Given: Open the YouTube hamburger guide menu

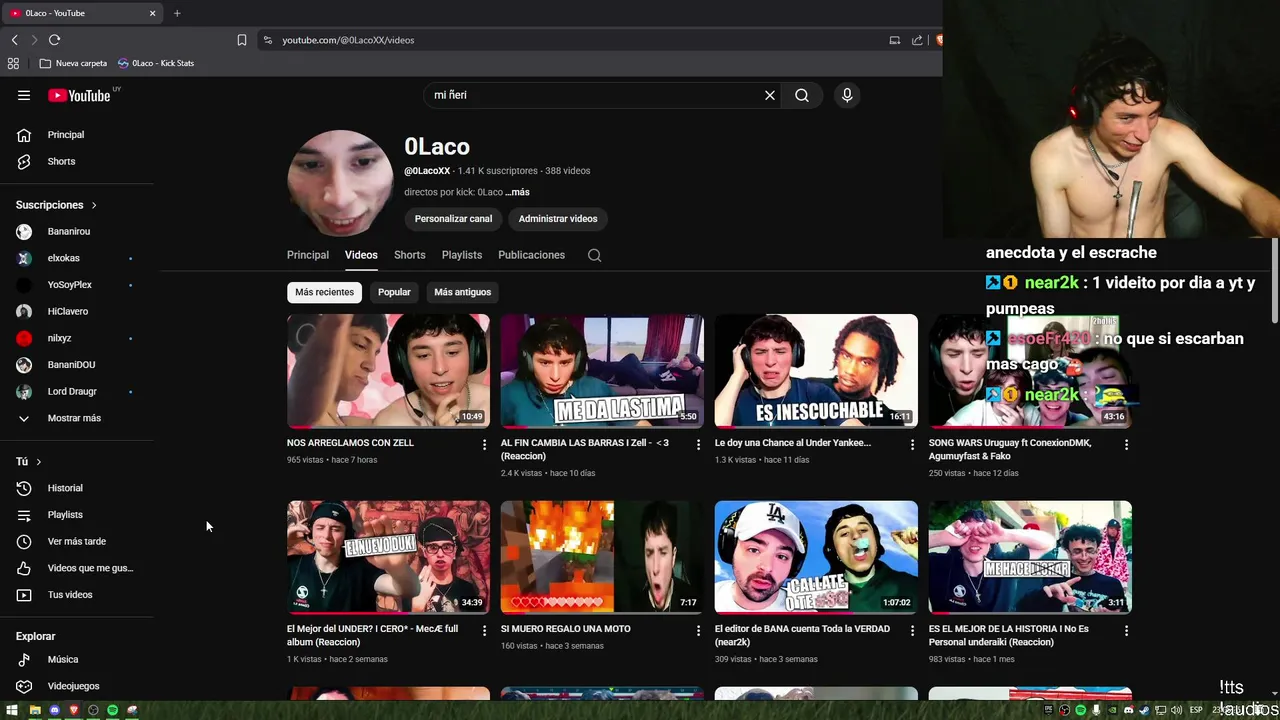Looking at the screenshot, I should click(x=24, y=95).
